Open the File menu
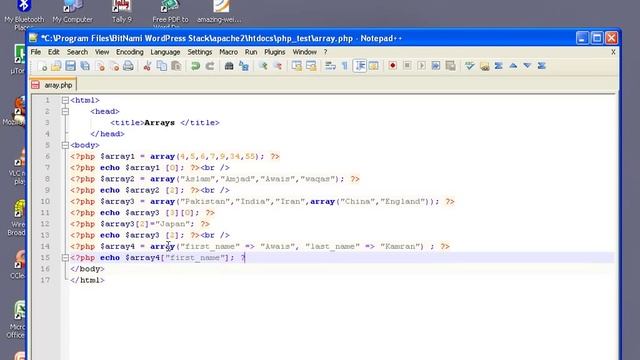Image resolution: width=640 pixels, height=360 pixels. point(36,52)
